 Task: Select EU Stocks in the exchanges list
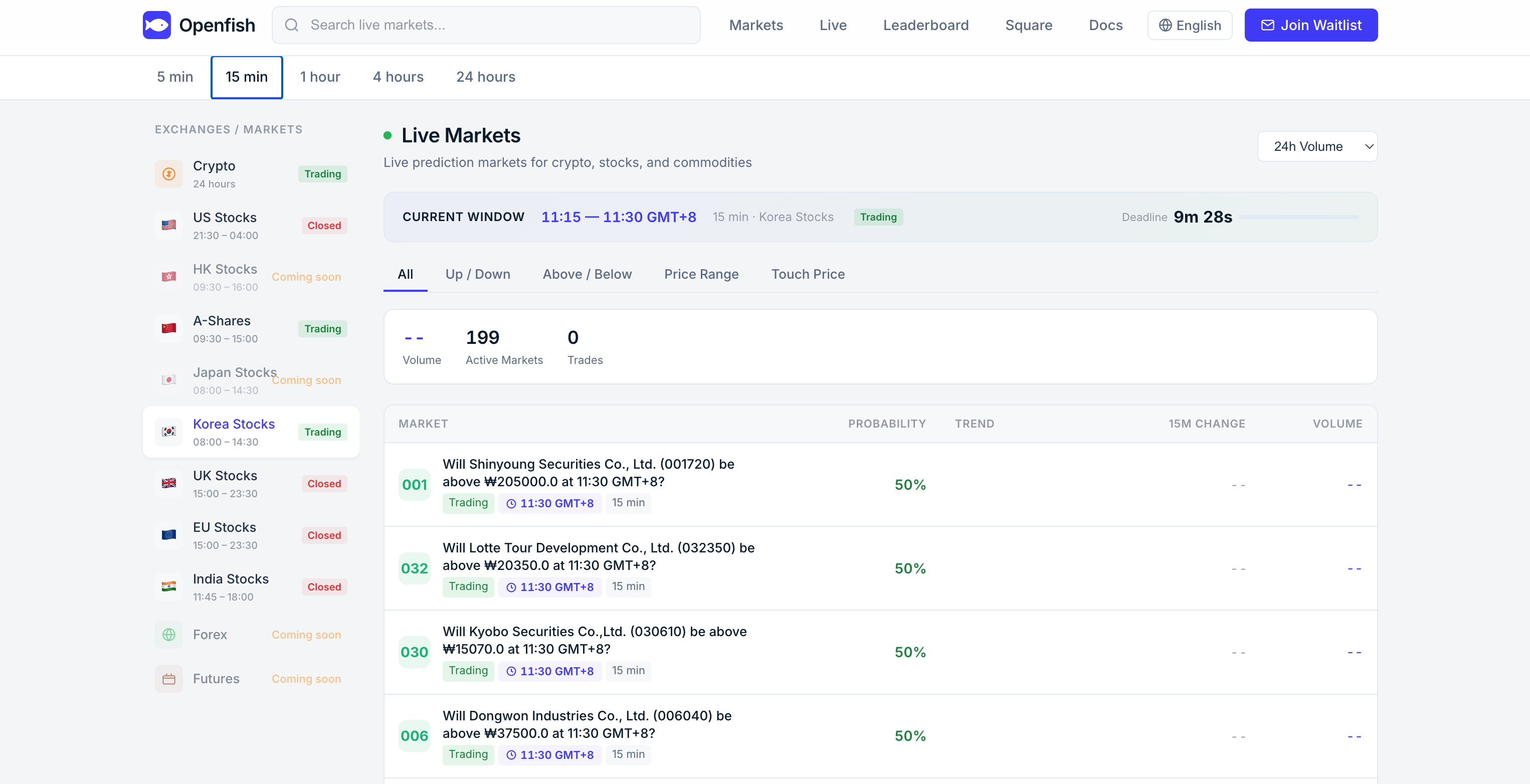click(x=251, y=536)
